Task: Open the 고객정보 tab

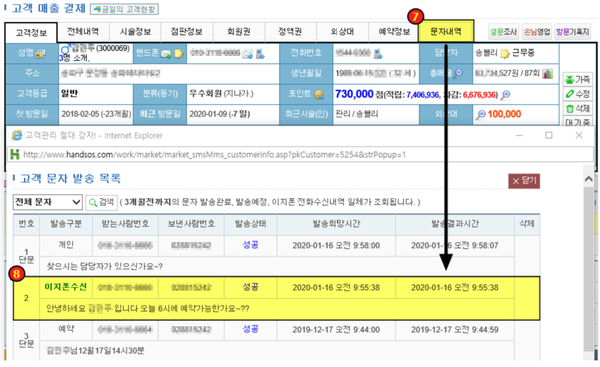Action: pos(31,33)
